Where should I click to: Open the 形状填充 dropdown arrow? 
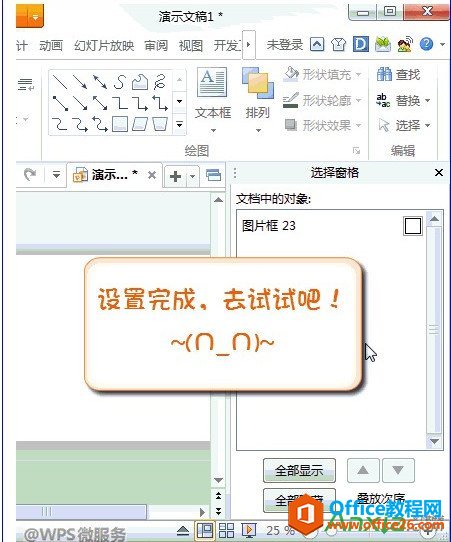pyautogui.click(x=358, y=74)
